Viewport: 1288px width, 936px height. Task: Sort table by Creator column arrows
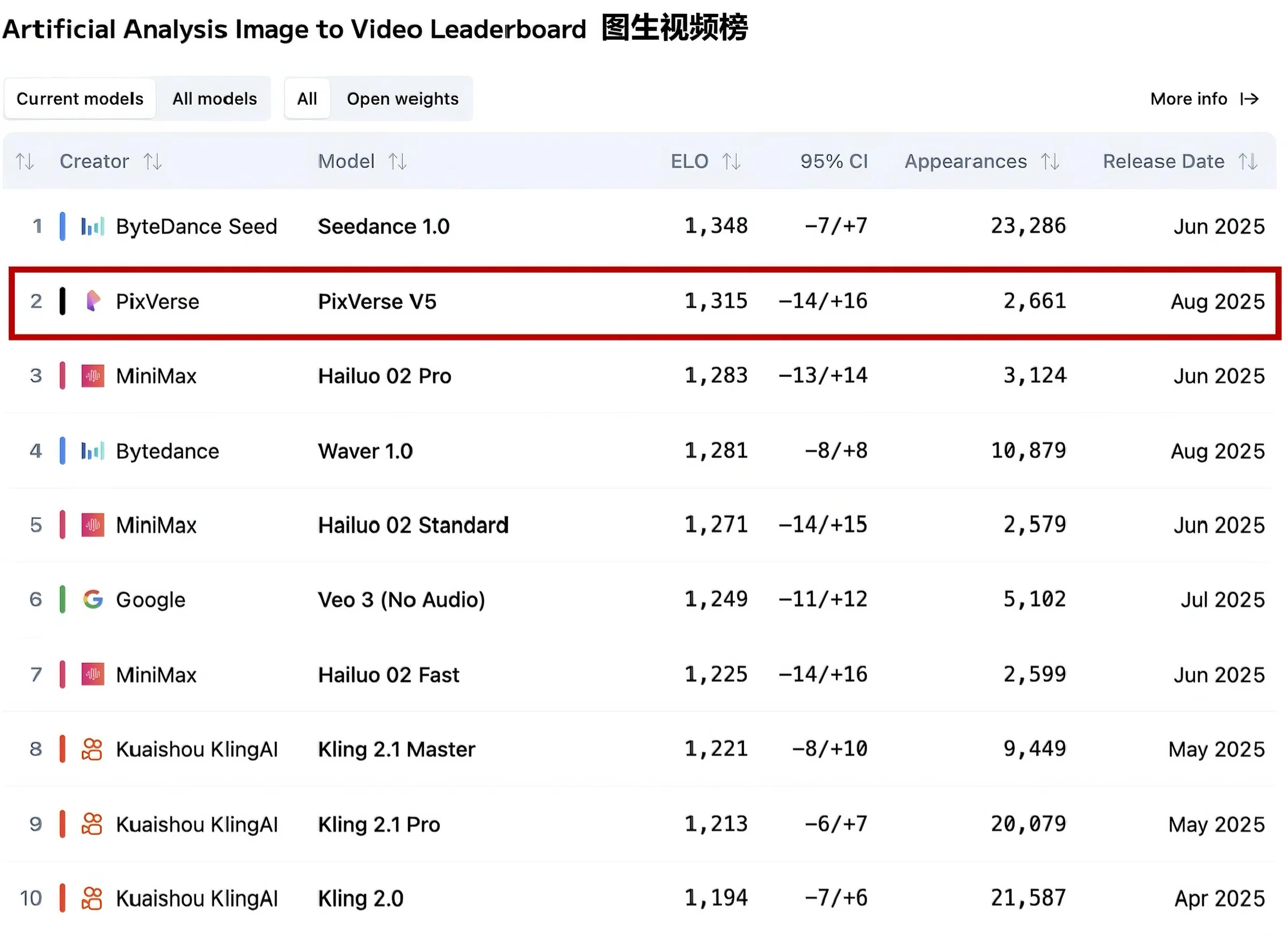tap(152, 161)
